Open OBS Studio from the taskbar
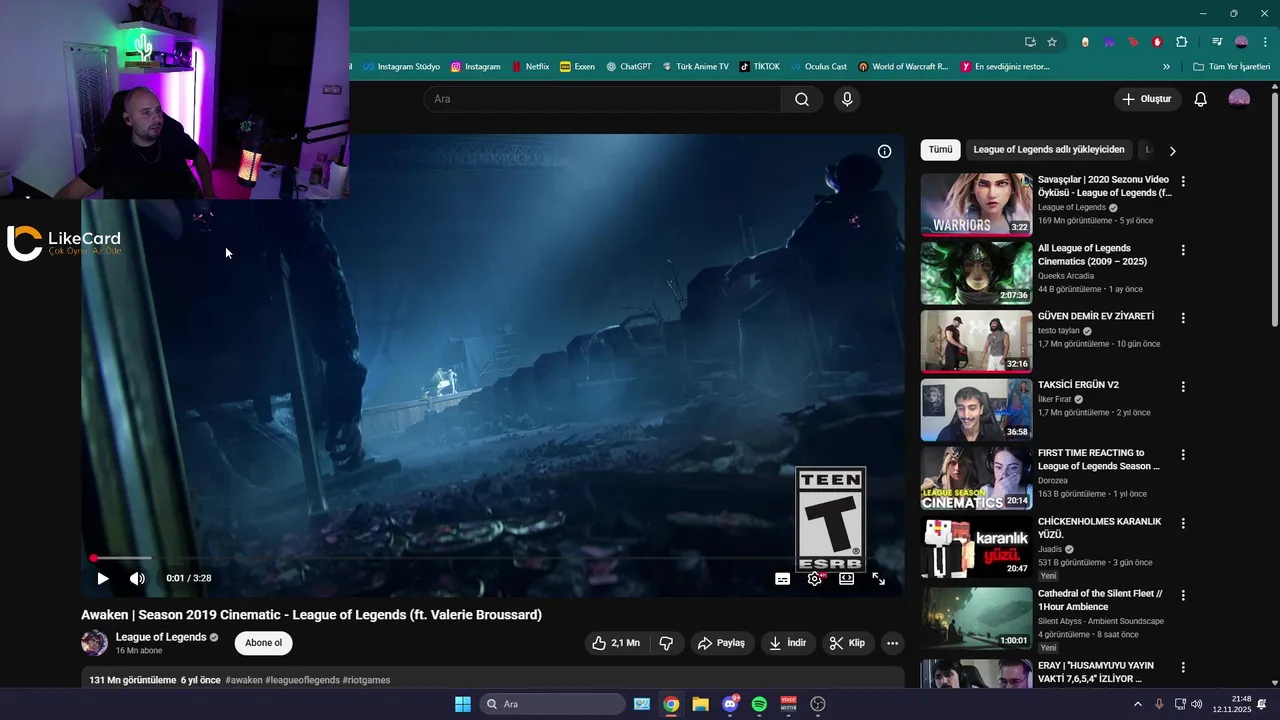 818,704
